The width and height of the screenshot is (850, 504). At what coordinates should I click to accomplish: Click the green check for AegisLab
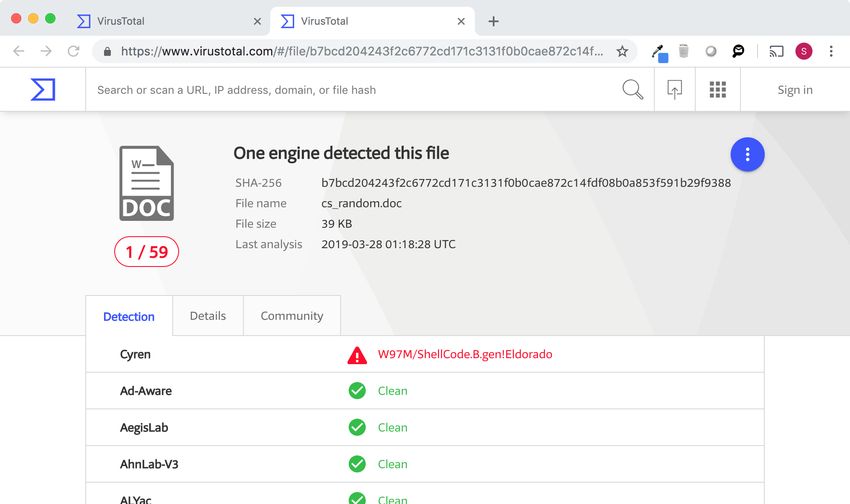click(357, 428)
